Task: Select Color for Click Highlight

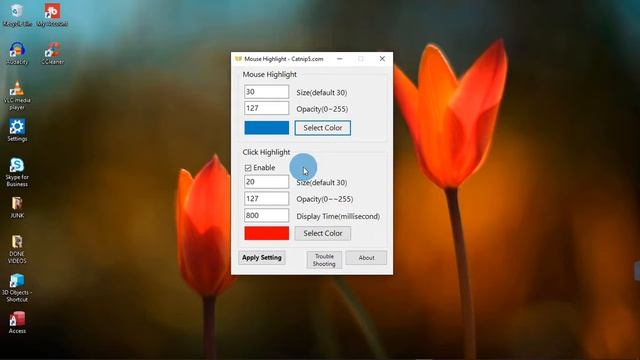Action: click(322, 233)
